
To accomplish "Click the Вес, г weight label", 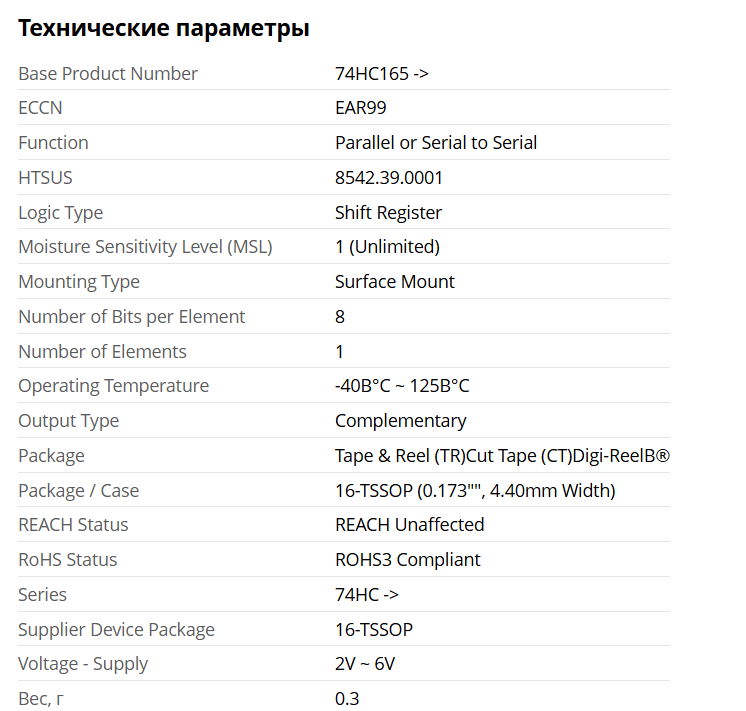I will tap(41, 699).
